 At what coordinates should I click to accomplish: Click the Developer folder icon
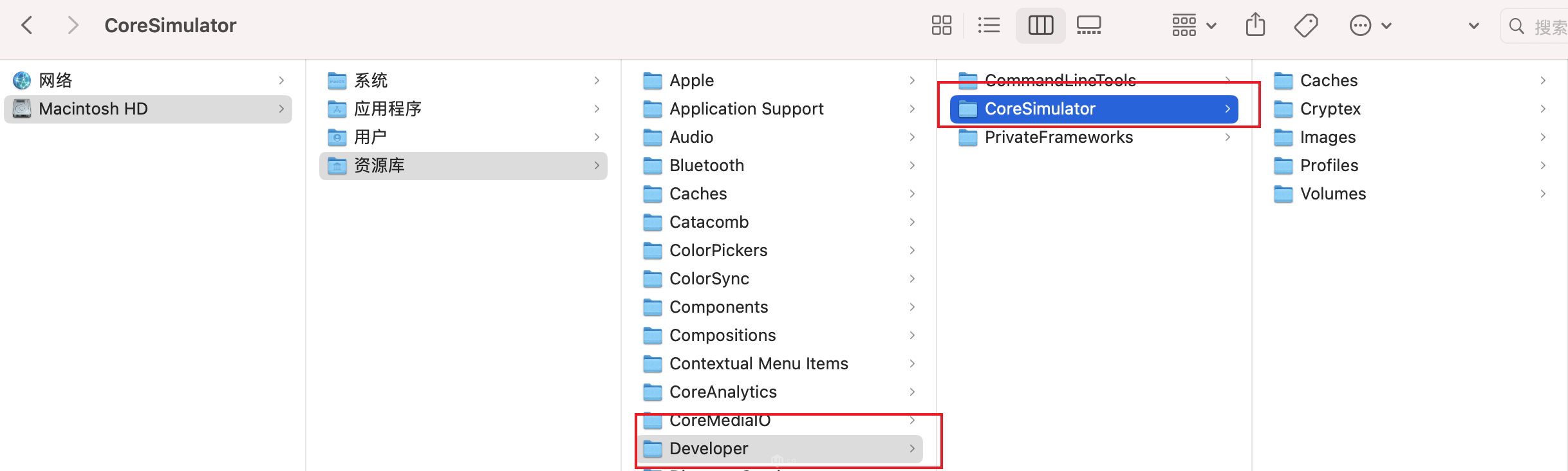pos(653,448)
